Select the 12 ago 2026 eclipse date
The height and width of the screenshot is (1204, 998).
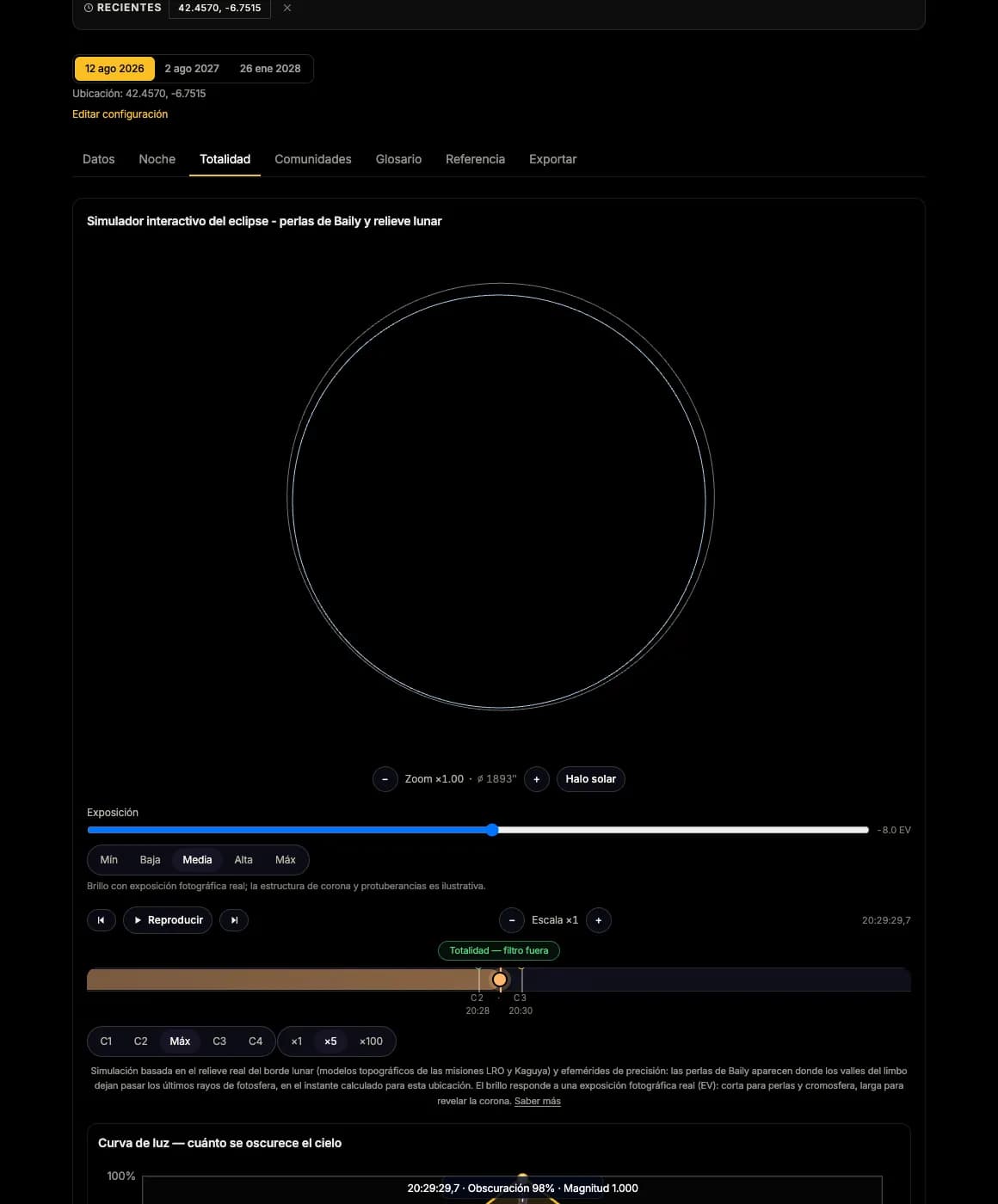[114, 69]
